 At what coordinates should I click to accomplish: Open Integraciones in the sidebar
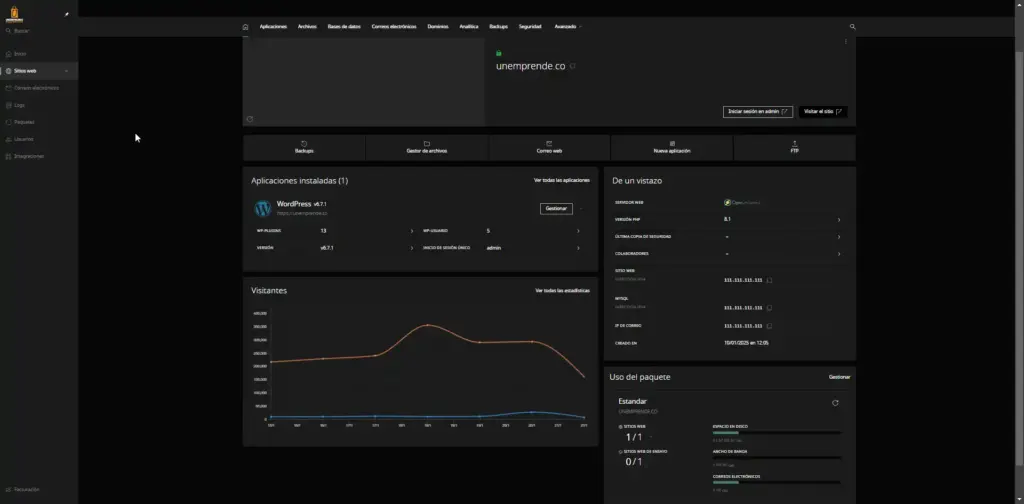39,156
